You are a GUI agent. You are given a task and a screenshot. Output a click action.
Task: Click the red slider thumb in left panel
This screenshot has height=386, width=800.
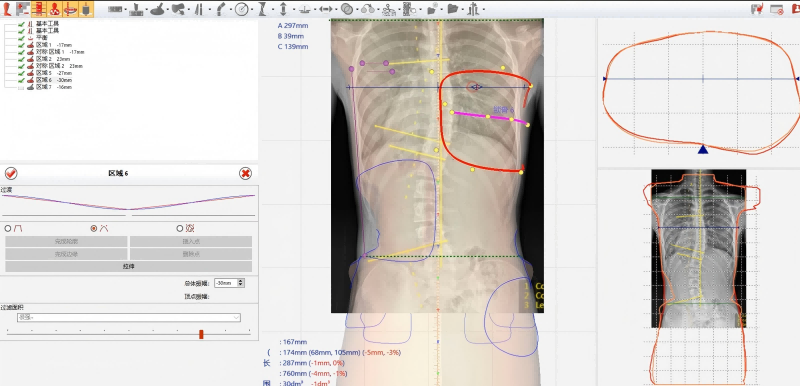click(201, 334)
